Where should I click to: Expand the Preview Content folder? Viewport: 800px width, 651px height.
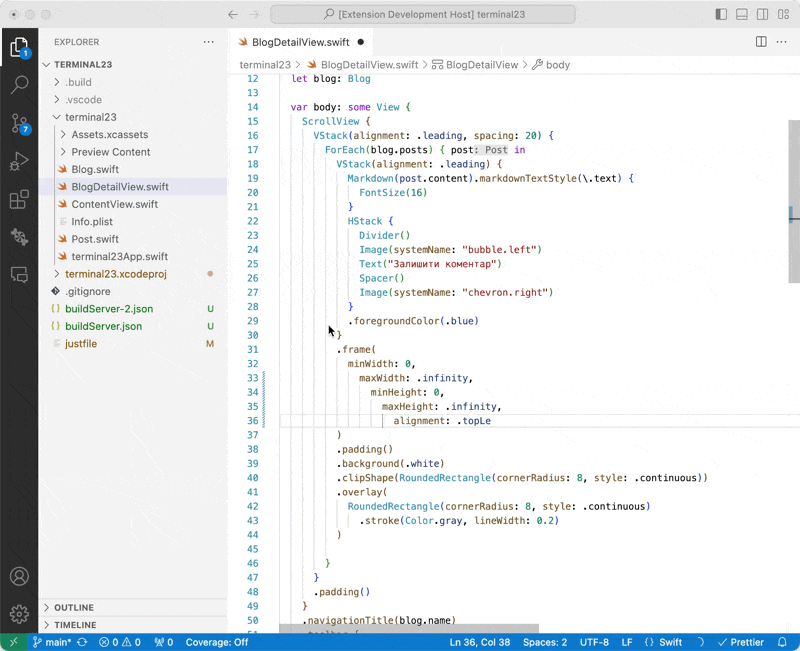pyautogui.click(x=110, y=152)
